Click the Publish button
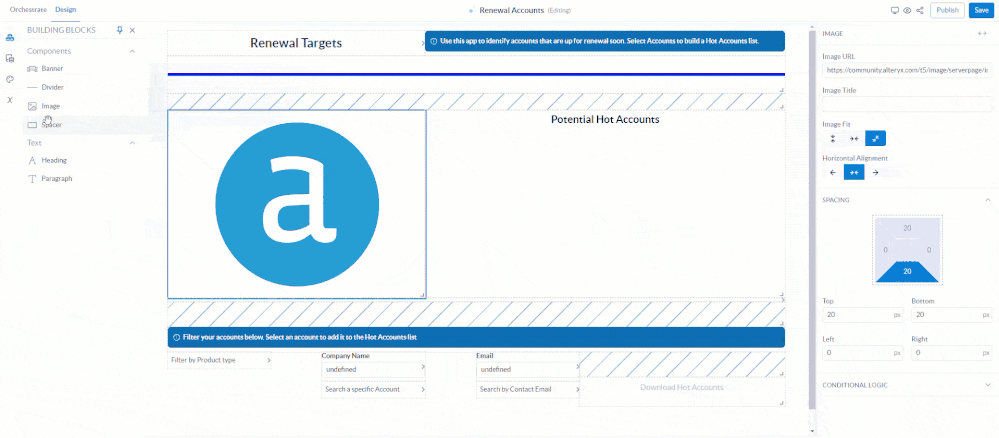The image size is (999, 438). (947, 10)
